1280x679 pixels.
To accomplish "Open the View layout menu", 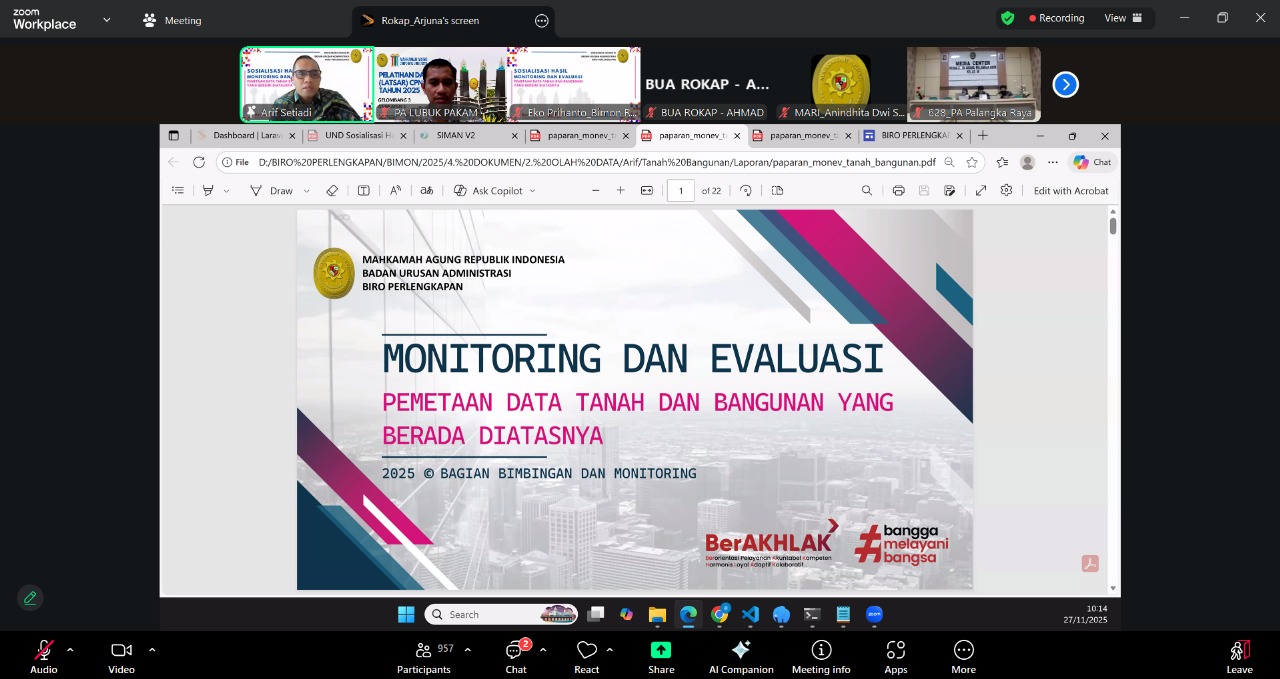I will pos(1120,18).
